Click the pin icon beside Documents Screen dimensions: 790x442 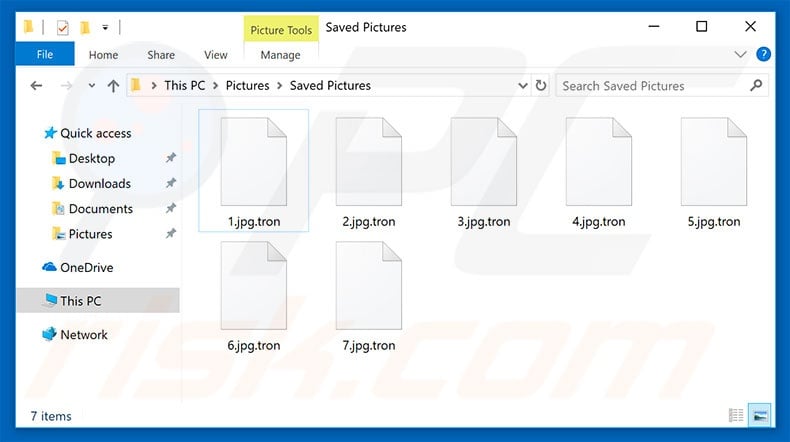coord(171,208)
